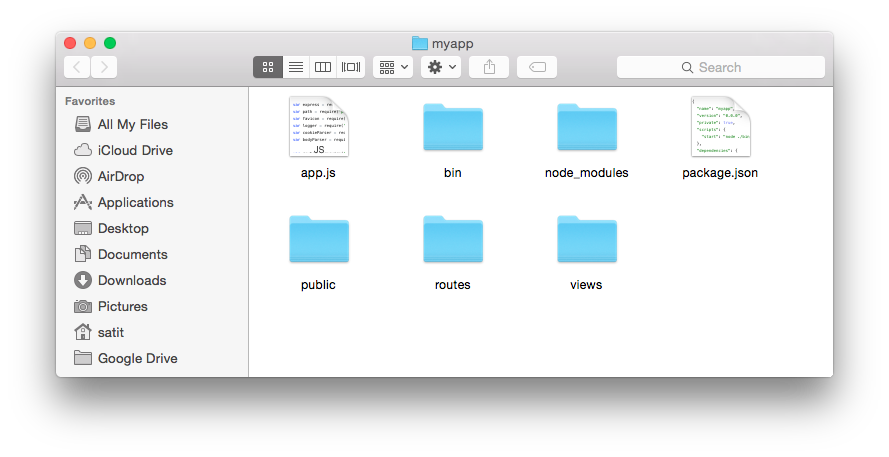Click the views folder name label

click(586, 285)
